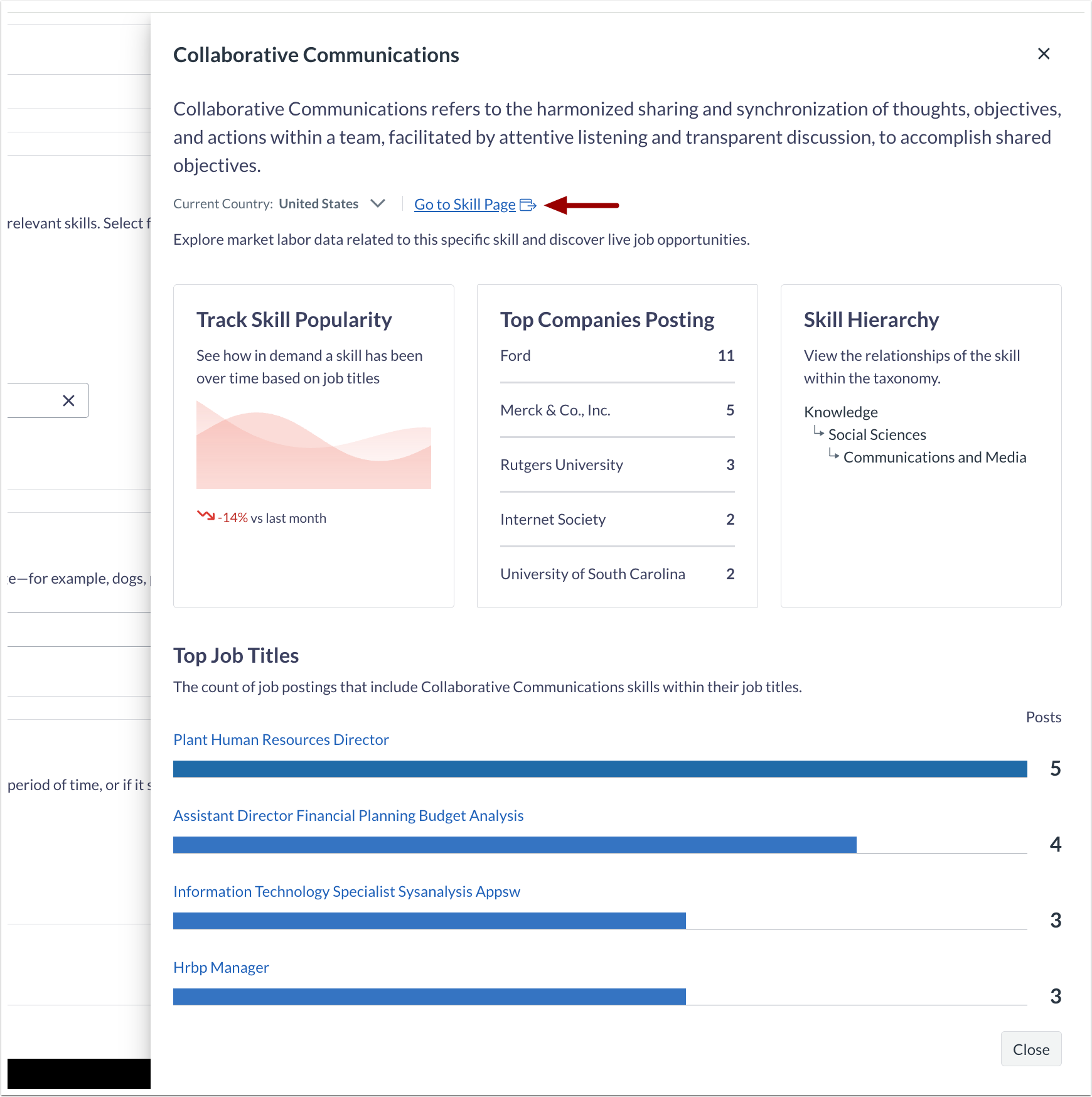Open Information Technology Specialist Sysanalysis Appsw link
Image resolution: width=1092 pixels, height=1097 pixels.
pyautogui.click(x=346, y=892)
